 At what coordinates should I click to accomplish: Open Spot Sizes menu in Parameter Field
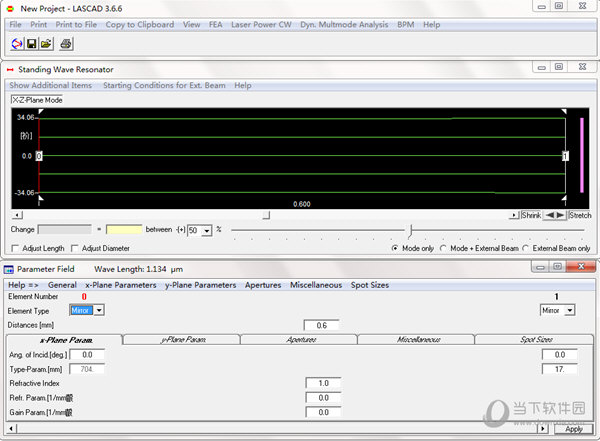(x=370, y=285)
